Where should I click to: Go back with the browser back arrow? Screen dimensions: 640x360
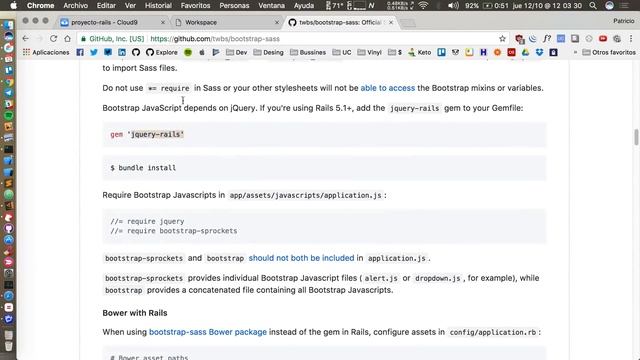pyautogui.click(x=25, y=38)
